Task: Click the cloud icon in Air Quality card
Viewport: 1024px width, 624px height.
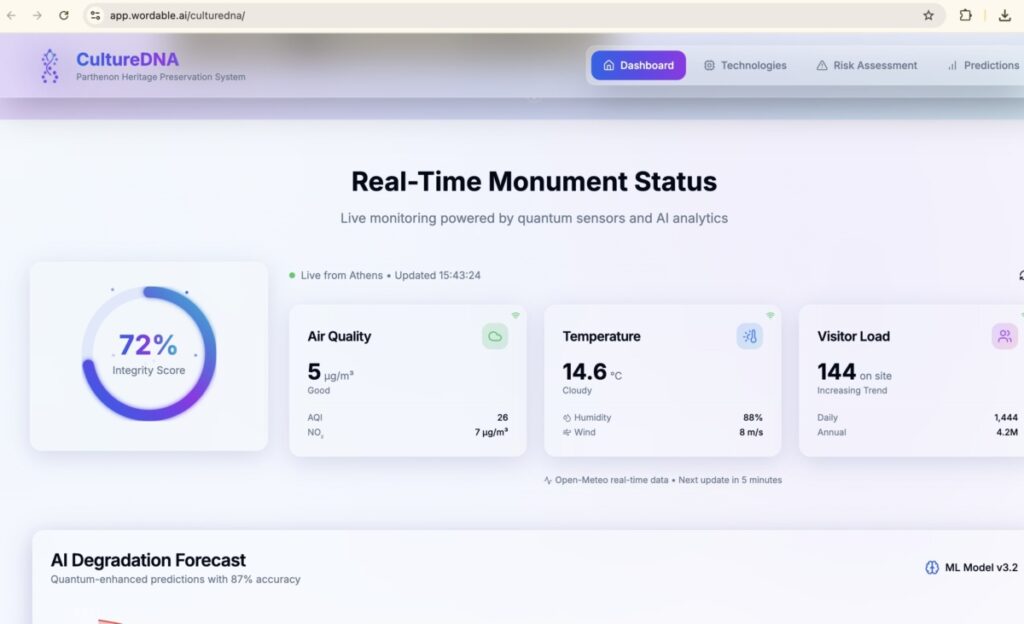Action: click(495, 336)
